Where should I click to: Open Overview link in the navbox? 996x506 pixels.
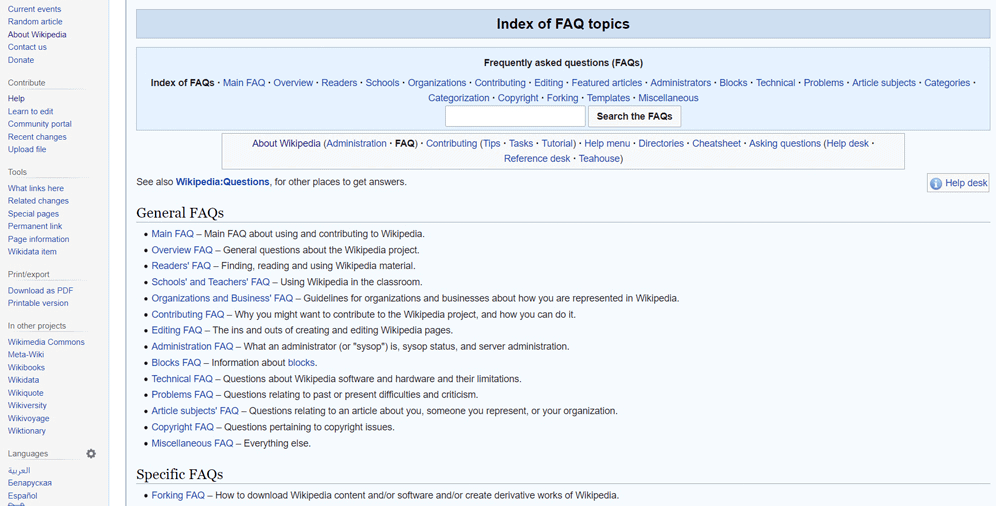[x=293, y=83]
